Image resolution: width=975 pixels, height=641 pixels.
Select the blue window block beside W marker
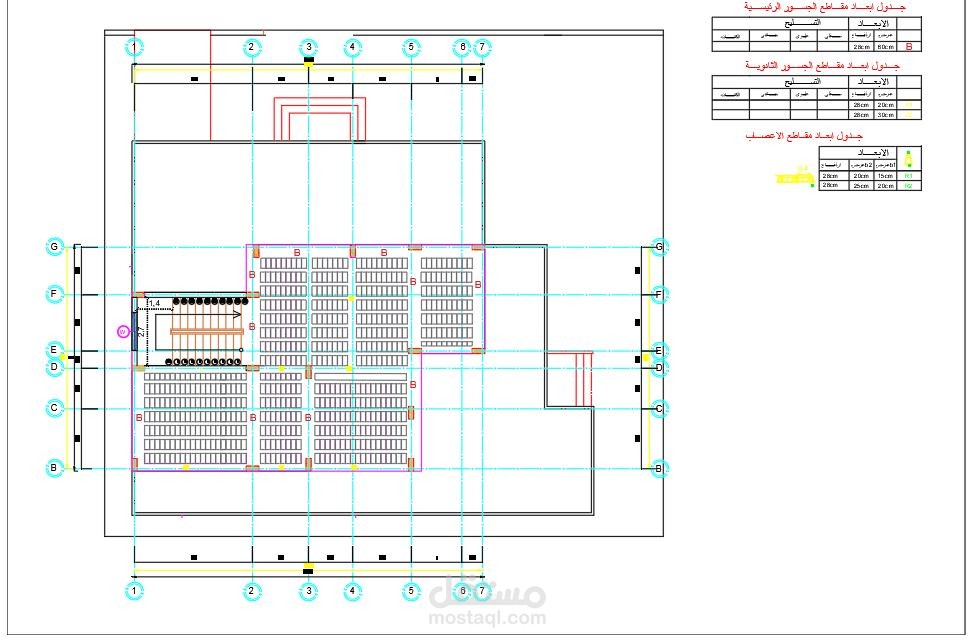tap(134, 329)
